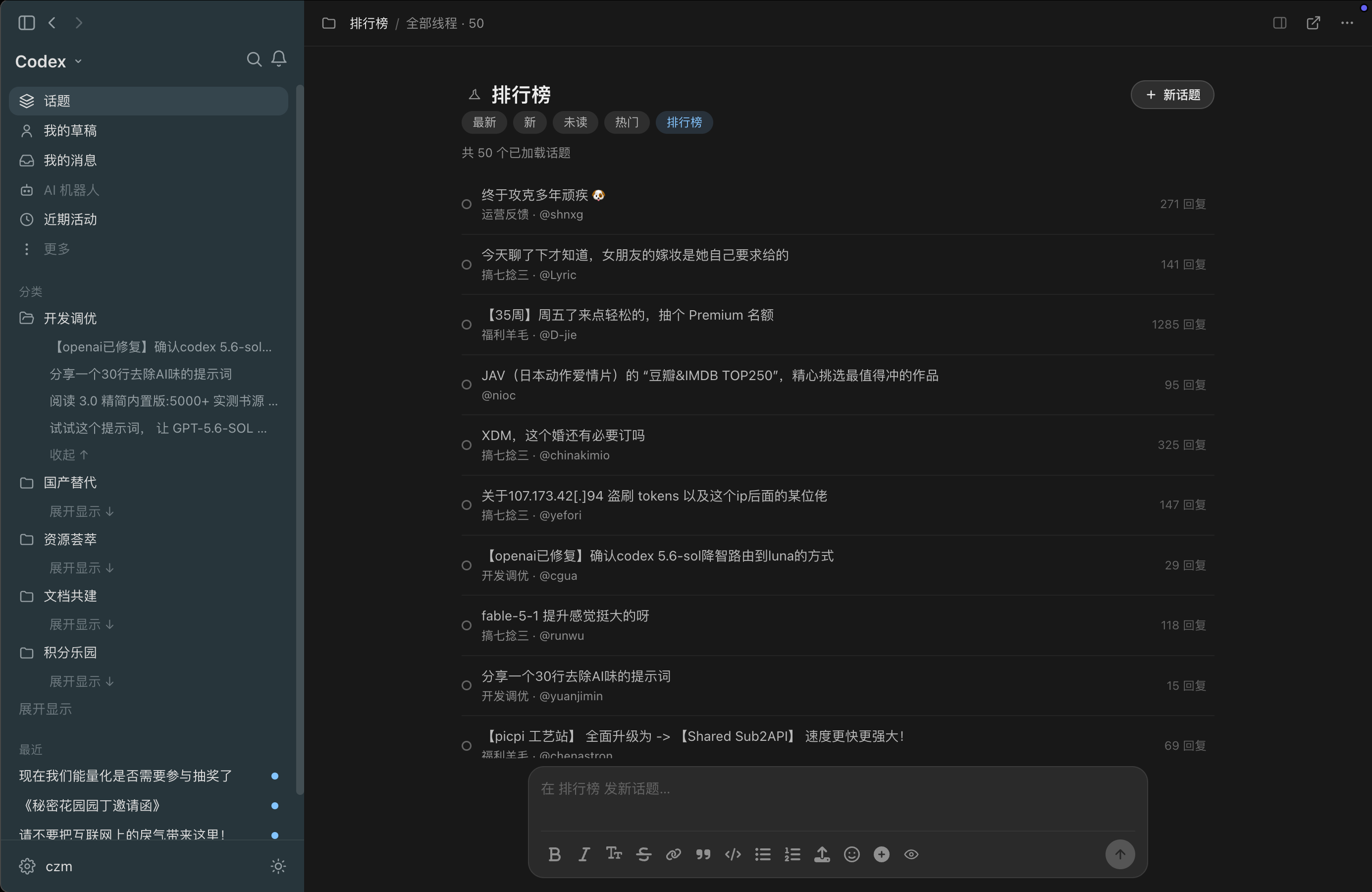This screenshot has width=1372, height=892.
Task: Select 话题 in sidebar
Action: 149,101
